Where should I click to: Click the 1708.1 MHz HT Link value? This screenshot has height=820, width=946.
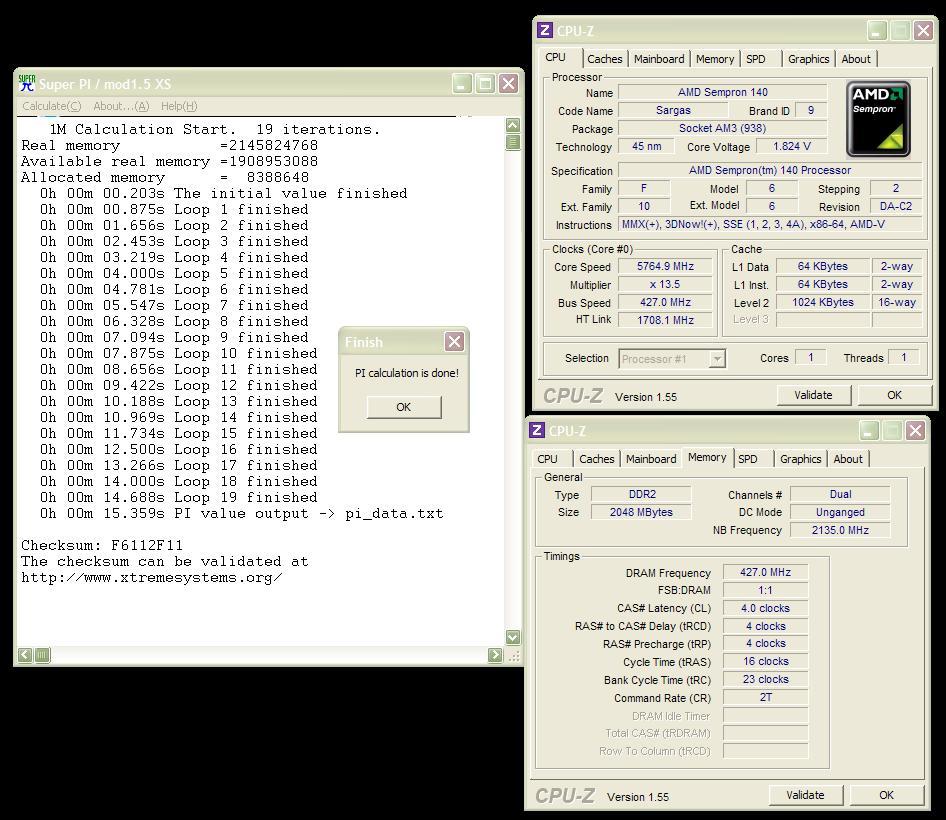pos(665,320)
